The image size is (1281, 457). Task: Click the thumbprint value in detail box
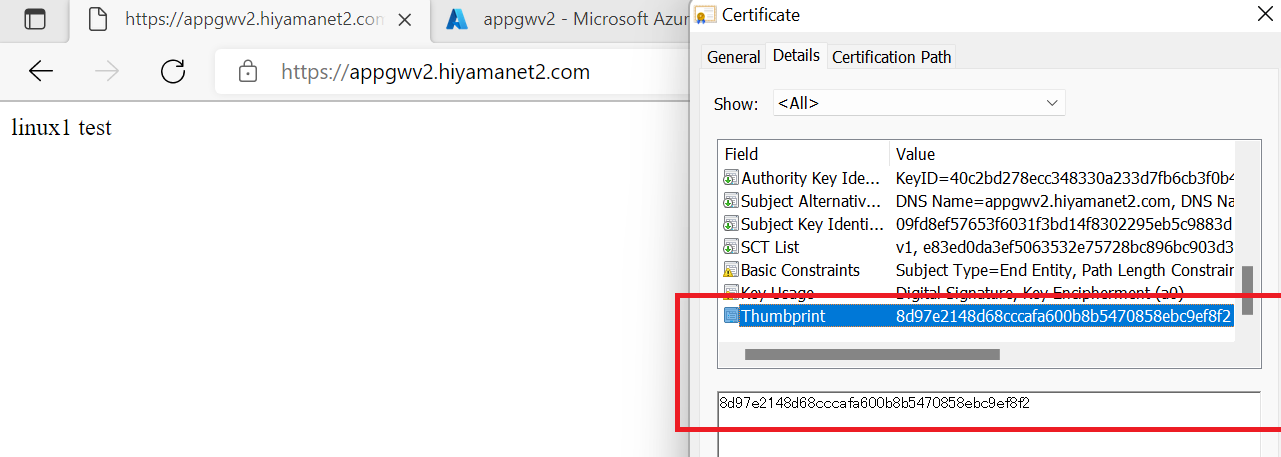click(x=874, y=403)
